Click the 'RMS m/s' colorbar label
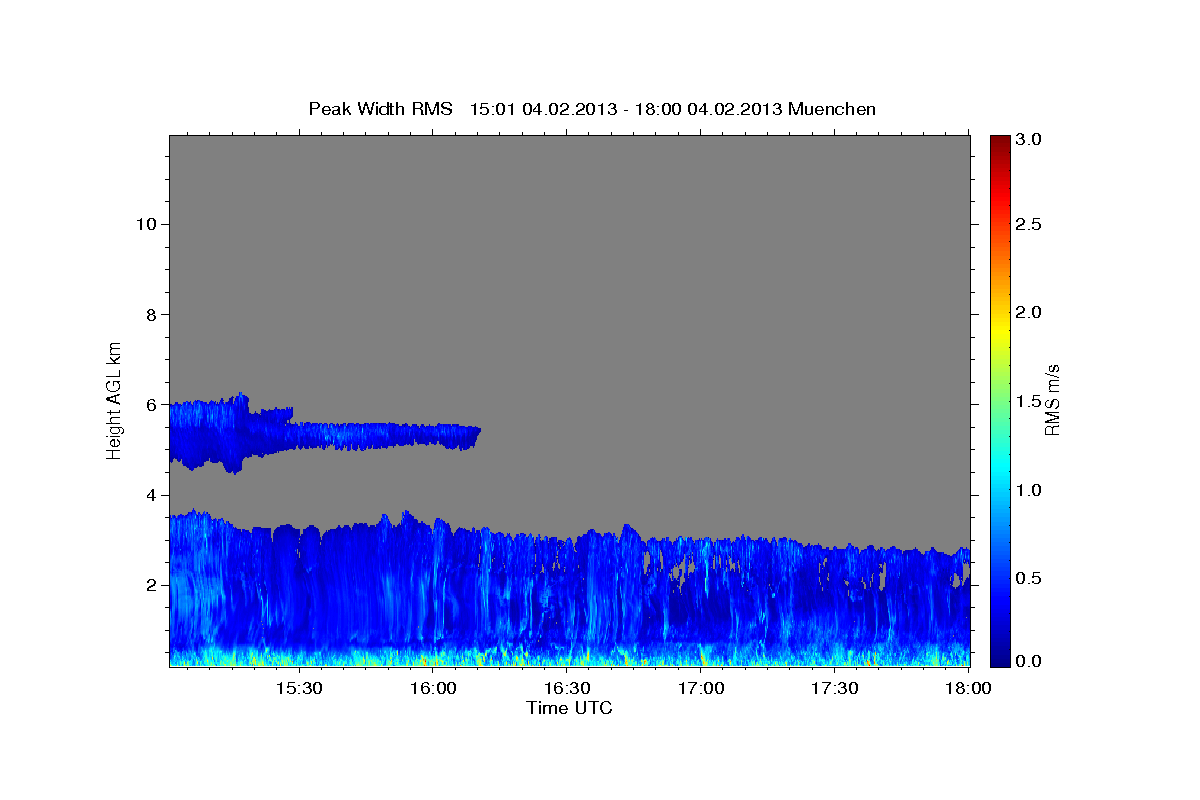This screenshot has height=800, width=1200. click(1051, 400)
